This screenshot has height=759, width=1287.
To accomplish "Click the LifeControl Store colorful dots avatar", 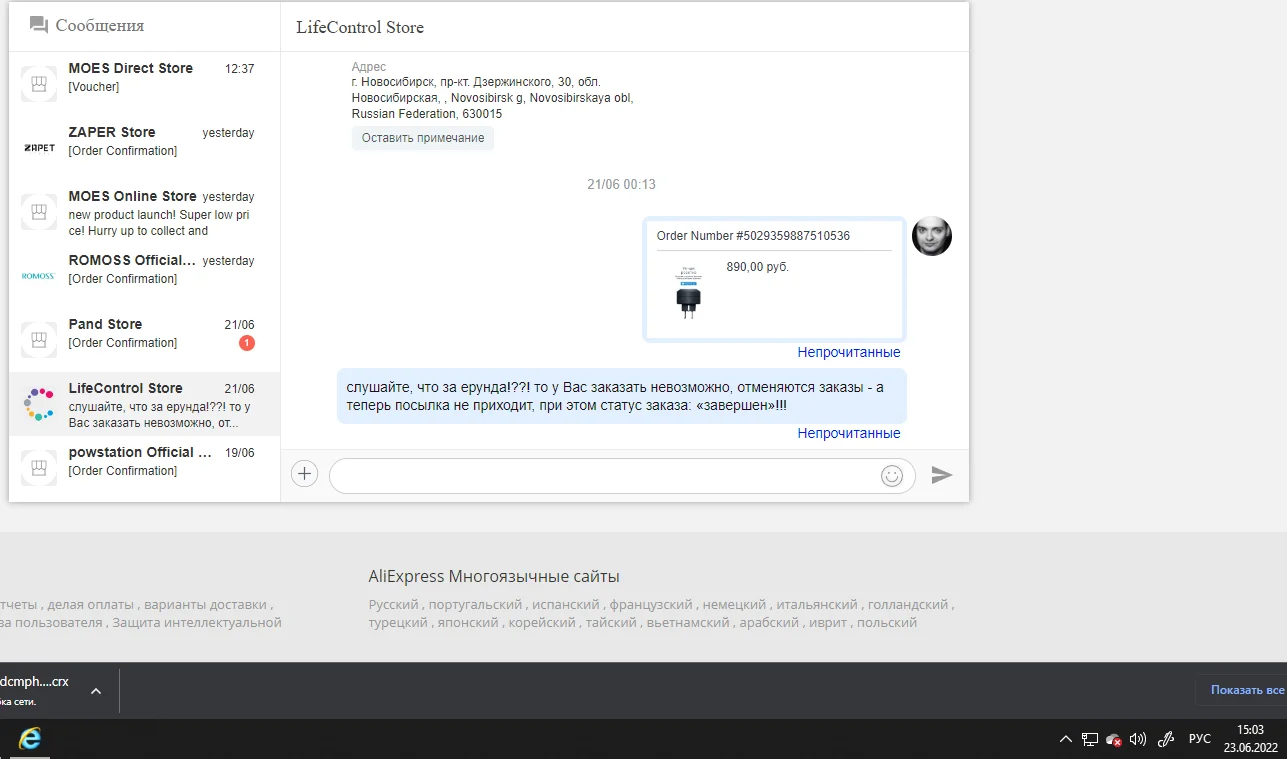I will (39, 404).
